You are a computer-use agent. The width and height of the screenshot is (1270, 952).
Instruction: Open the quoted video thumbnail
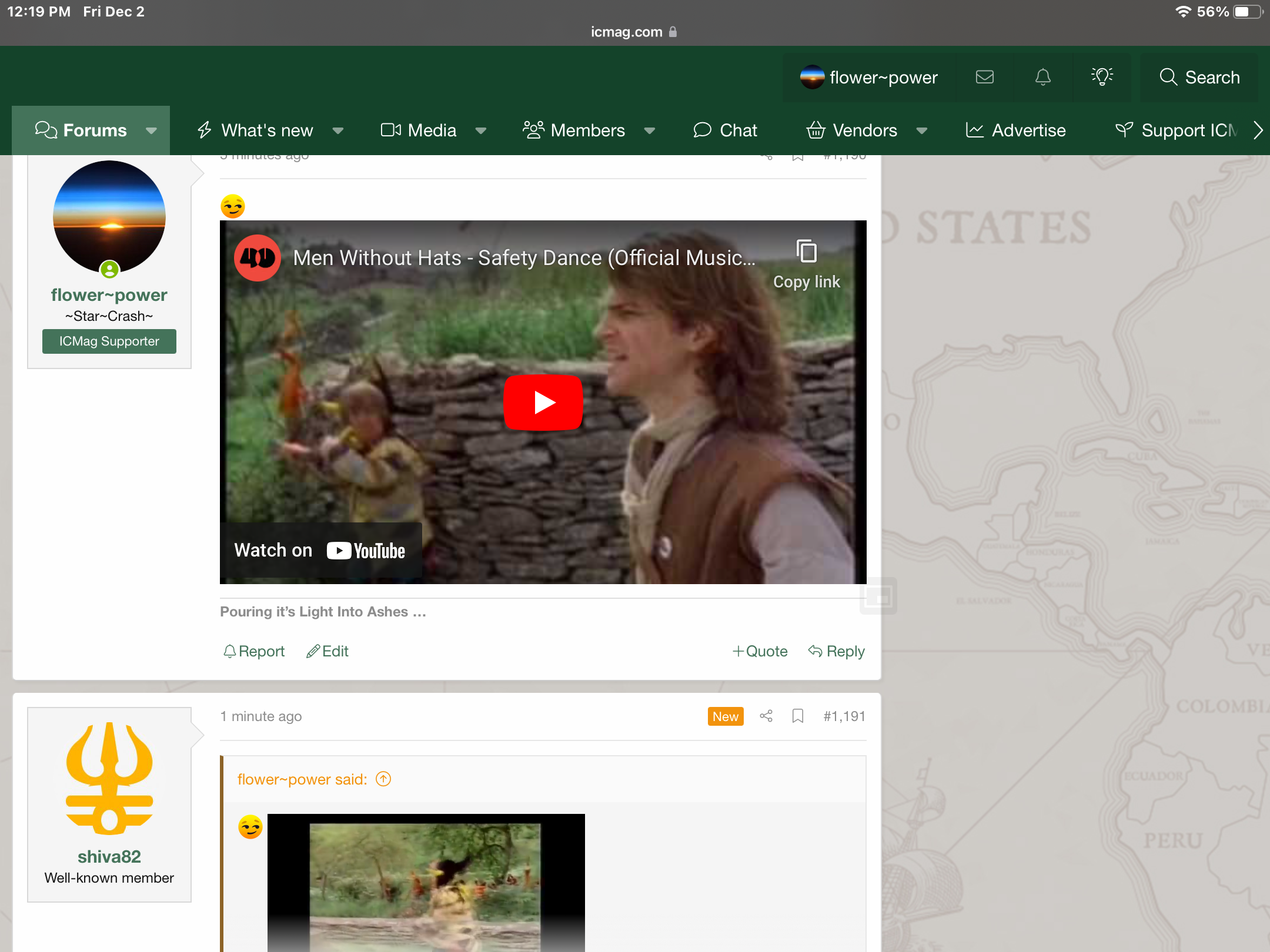click(x=426, y=883)
